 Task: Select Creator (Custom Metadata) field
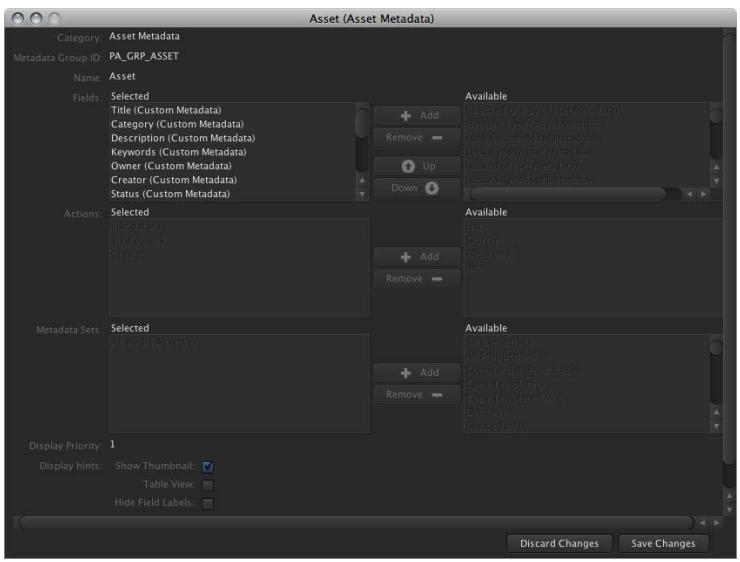(174, 180)
